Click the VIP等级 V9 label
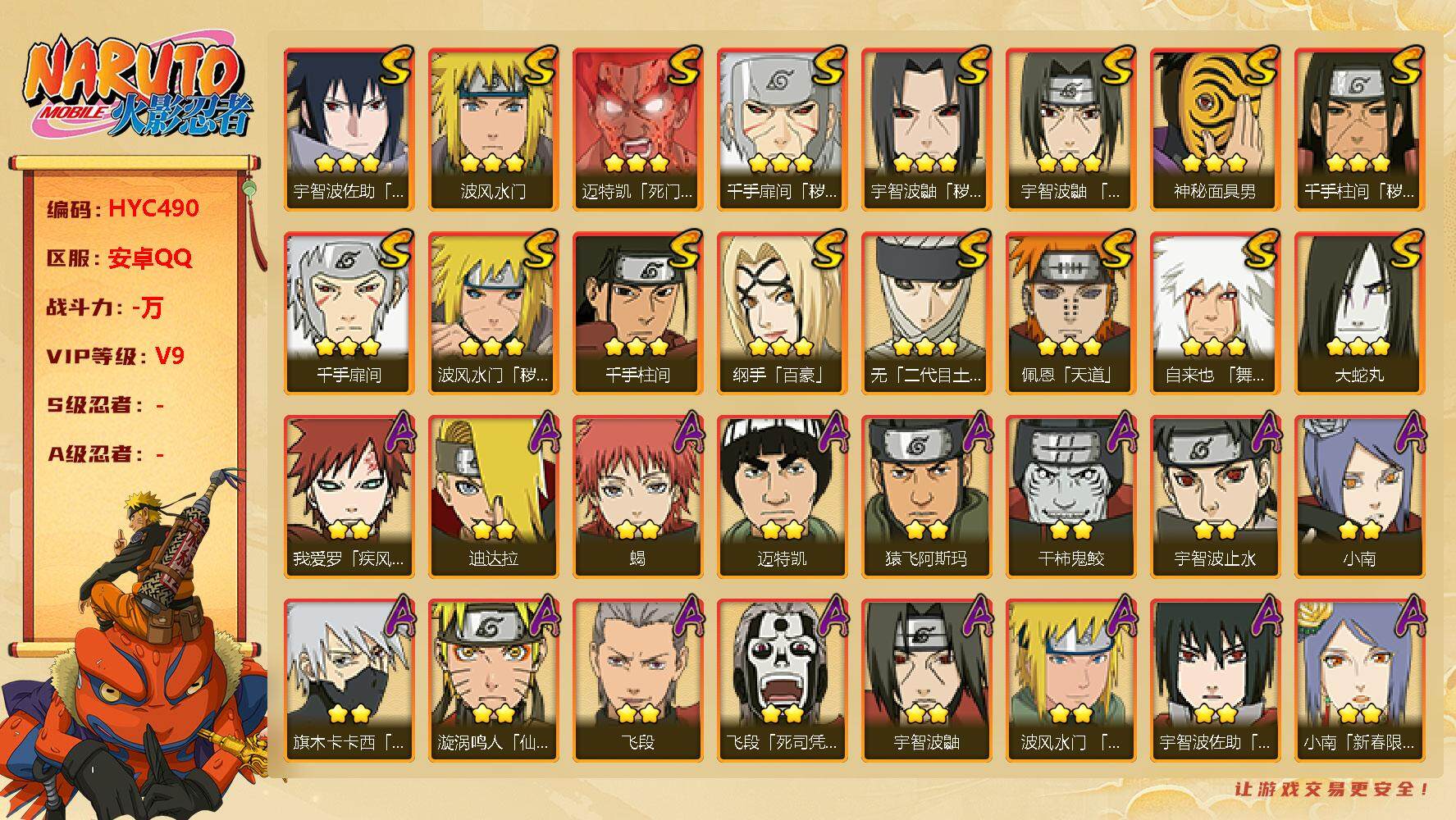Image resolution: width=1456 pixels, height=820 pixels. coord(116,356)
